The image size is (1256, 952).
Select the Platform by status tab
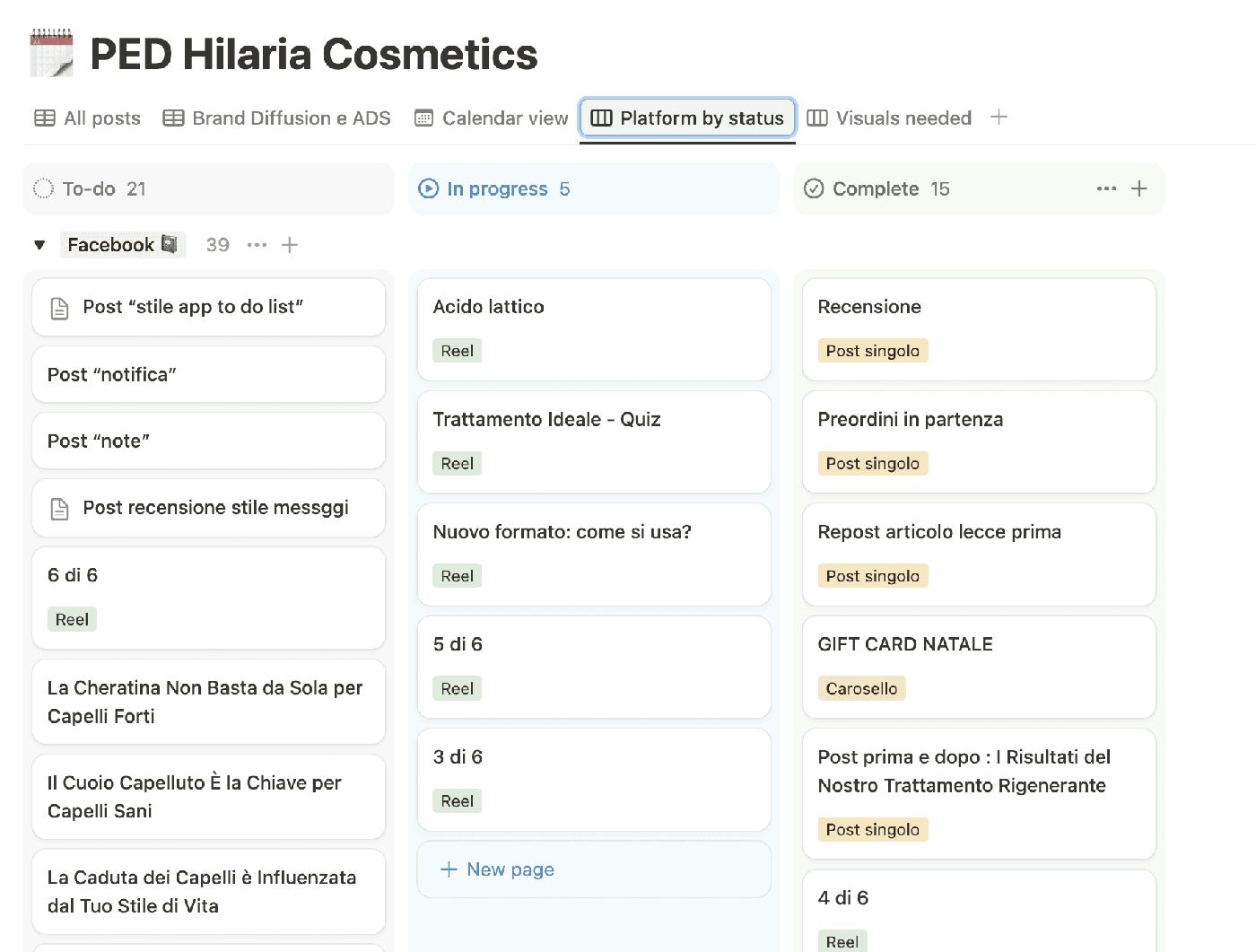pos(687,118)
